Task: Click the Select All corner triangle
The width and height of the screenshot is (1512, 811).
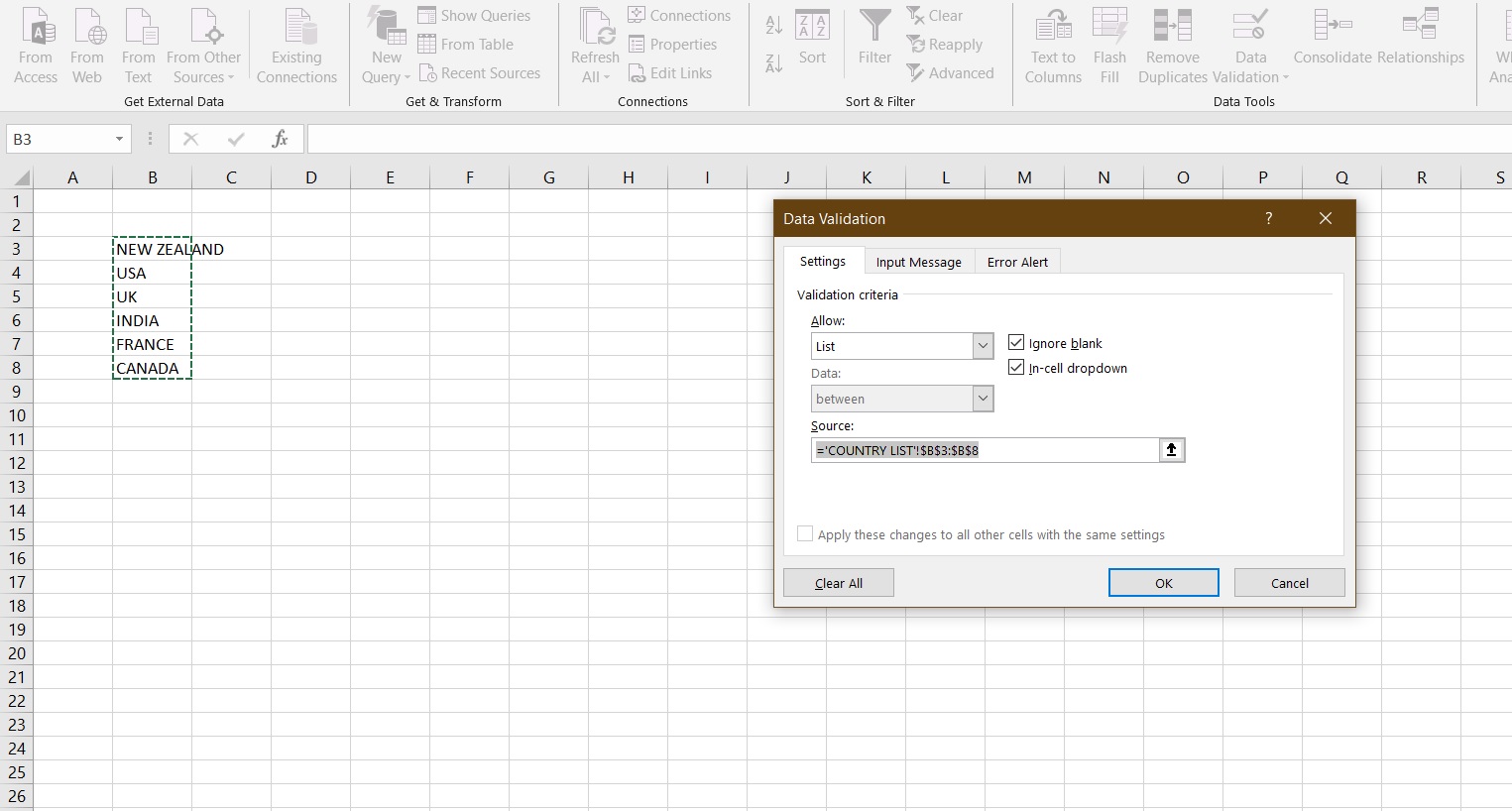Action: (x=18, y=178)
